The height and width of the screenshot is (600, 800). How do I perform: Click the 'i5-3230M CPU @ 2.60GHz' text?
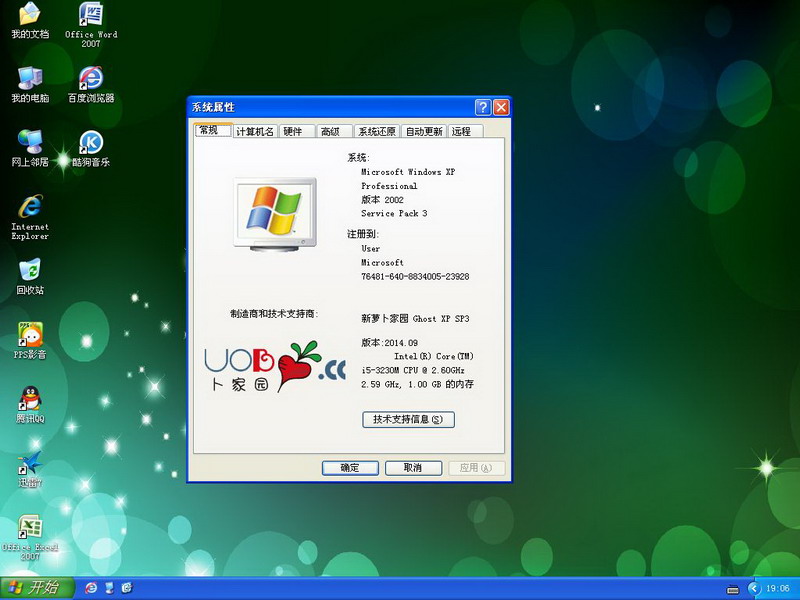(x=413, y=370)
